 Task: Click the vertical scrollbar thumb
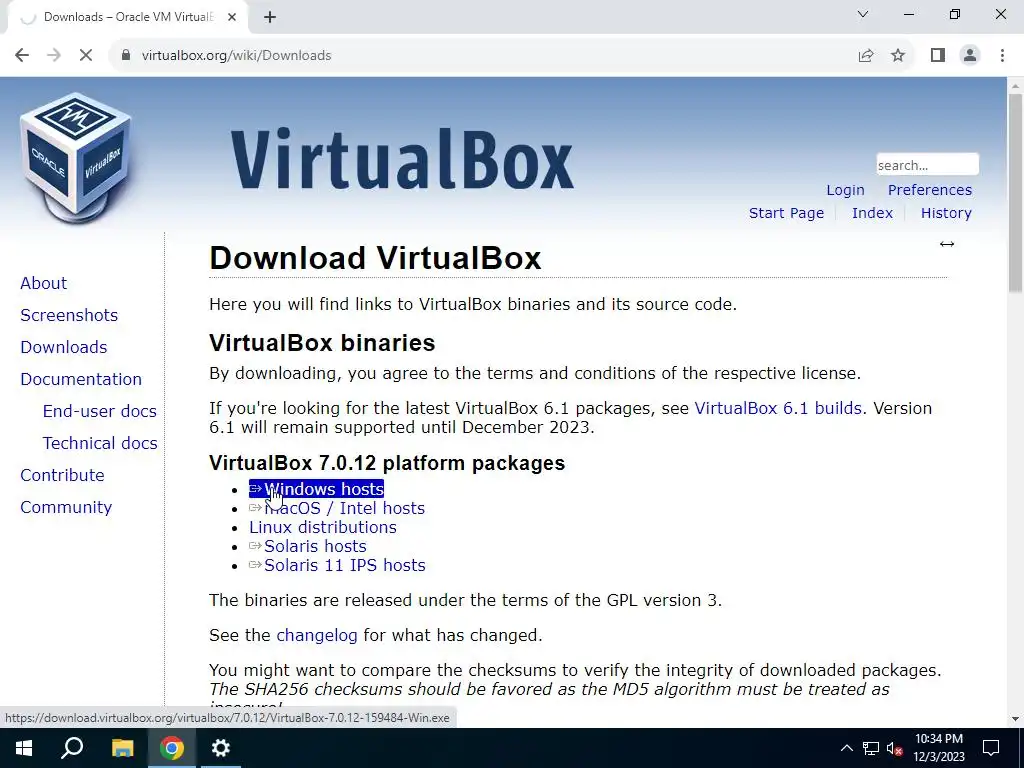coord(1016,193)
